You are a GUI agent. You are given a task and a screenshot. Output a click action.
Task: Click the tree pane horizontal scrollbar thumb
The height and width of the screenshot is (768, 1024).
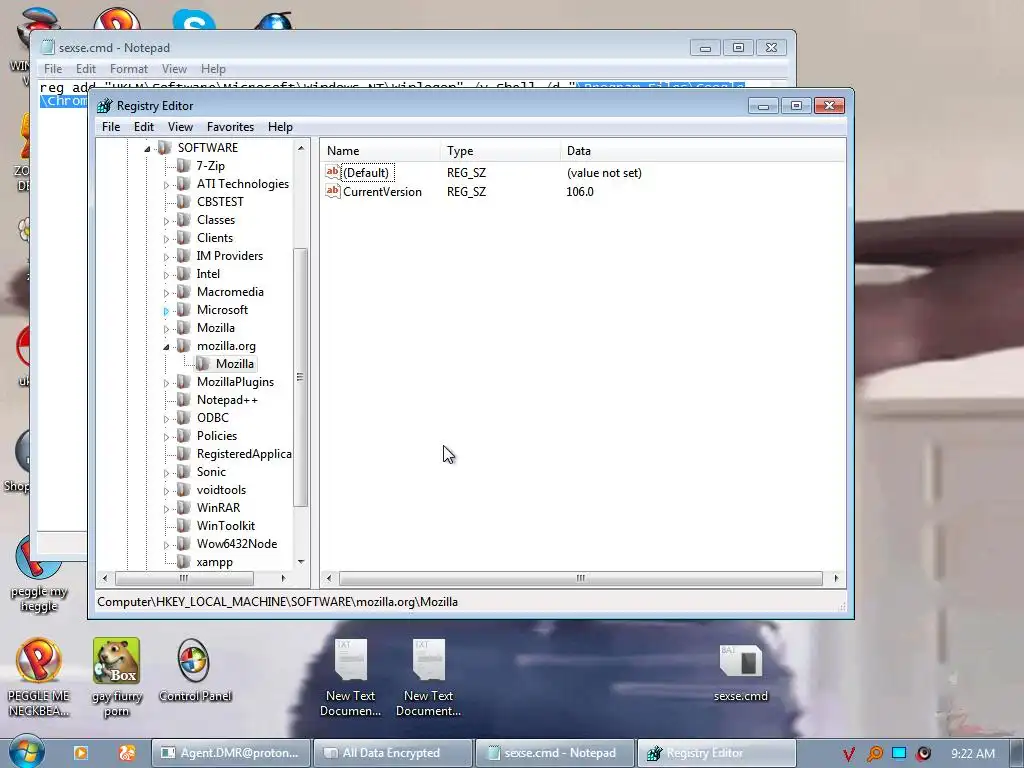184,579
